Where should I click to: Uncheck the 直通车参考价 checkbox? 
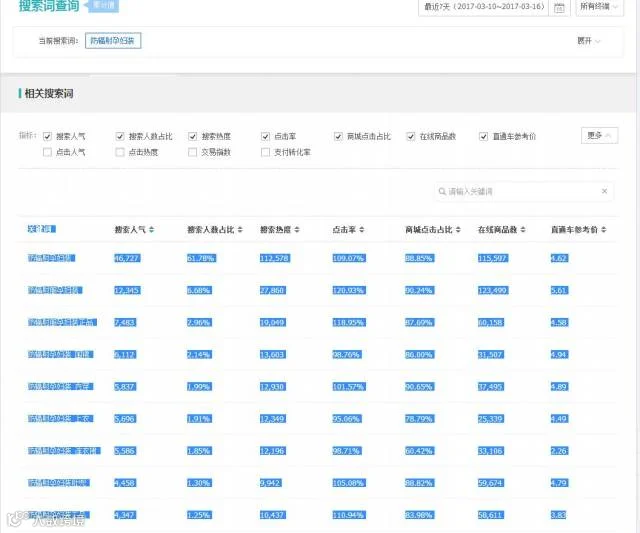[483, 136]
